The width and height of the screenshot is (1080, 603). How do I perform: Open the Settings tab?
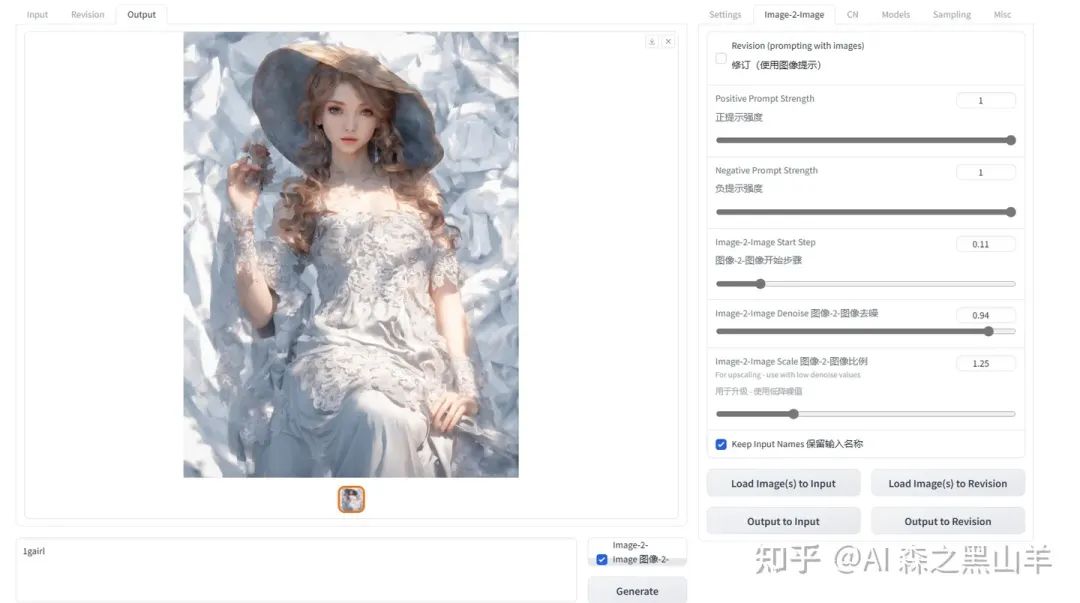click(725, 14)
